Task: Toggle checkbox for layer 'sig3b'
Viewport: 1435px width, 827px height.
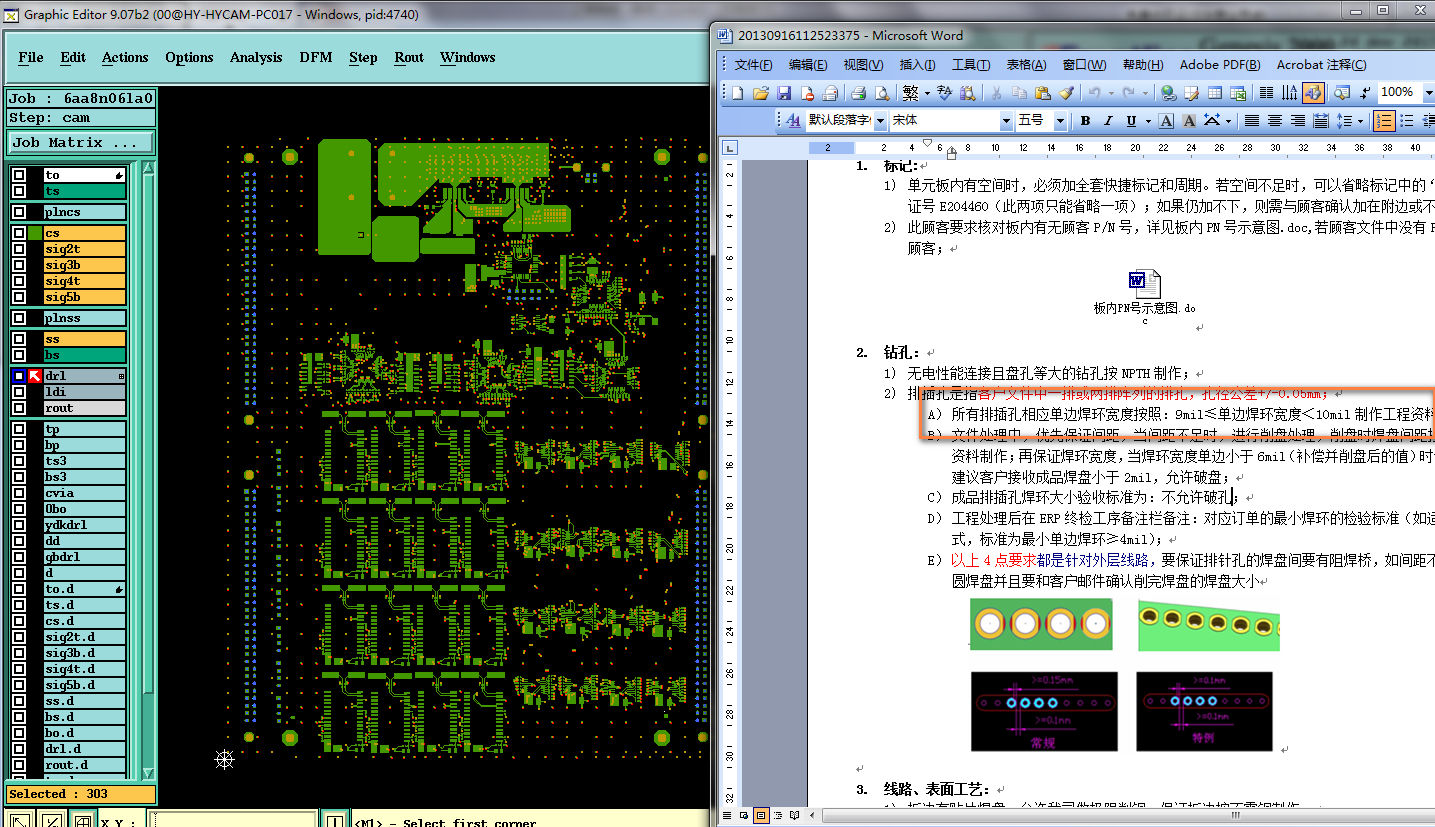Action: click(18, 265)
